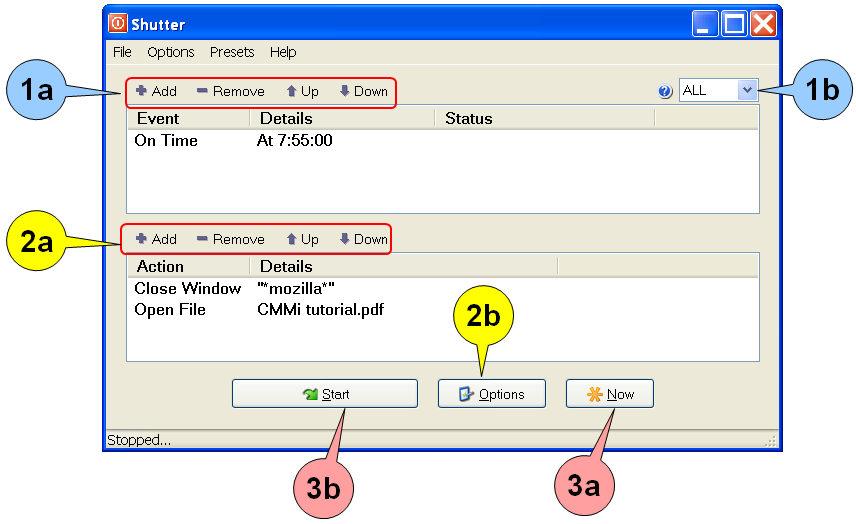
Task: Maximize the Shutter window
Action: pos(734,23)
